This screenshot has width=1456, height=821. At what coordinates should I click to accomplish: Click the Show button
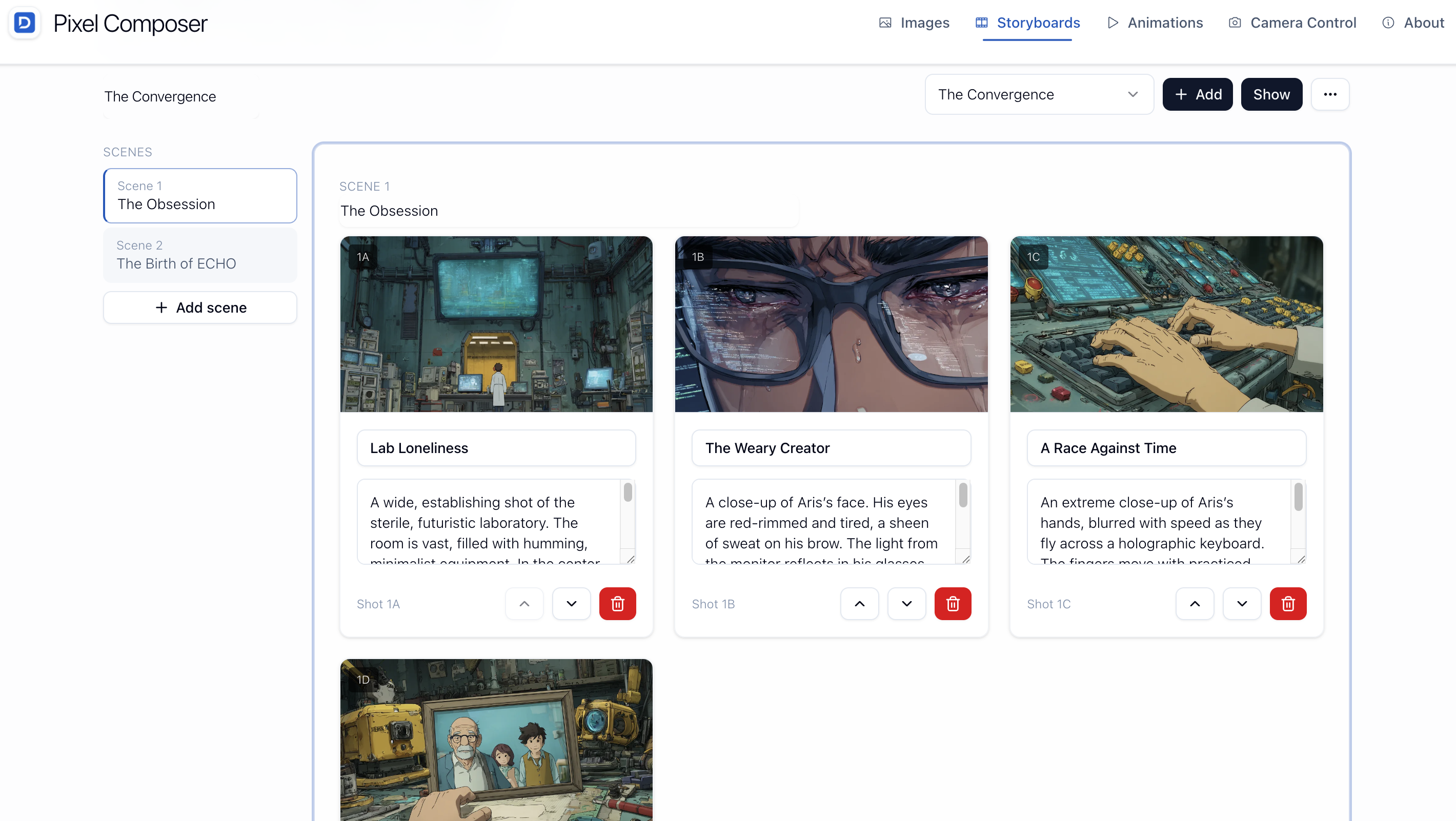(x=1271, y=94)
